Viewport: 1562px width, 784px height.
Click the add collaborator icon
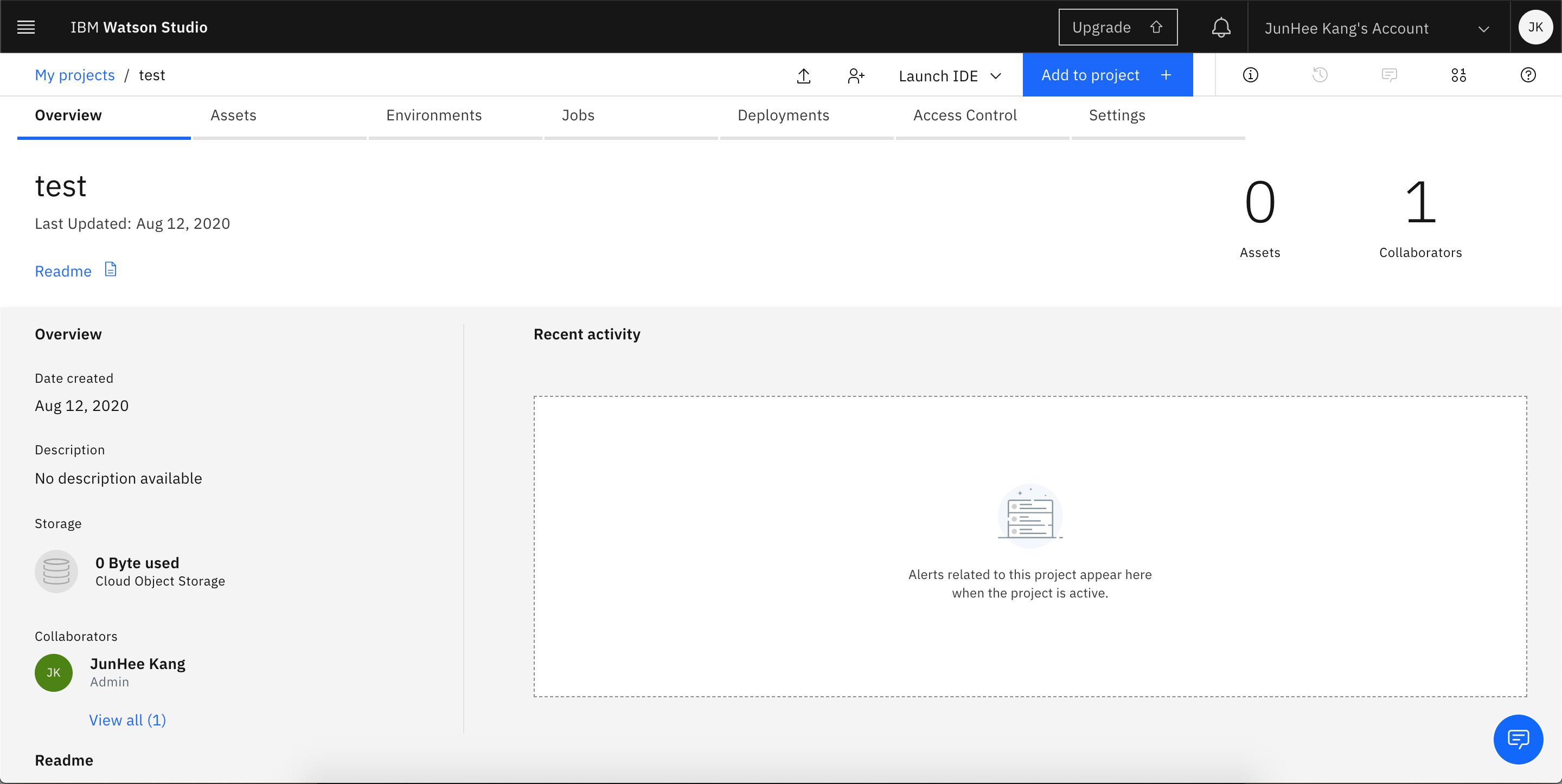[x=856, y=76]
